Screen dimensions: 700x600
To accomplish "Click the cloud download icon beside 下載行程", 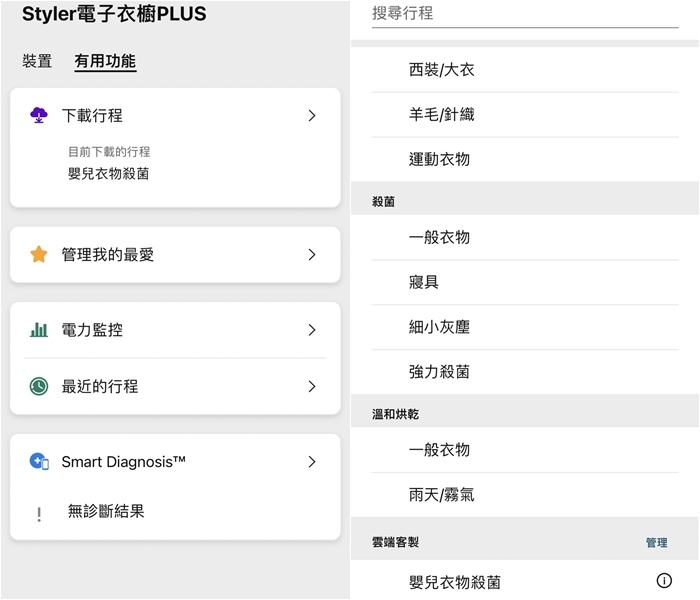I will [x=39, y=115].
